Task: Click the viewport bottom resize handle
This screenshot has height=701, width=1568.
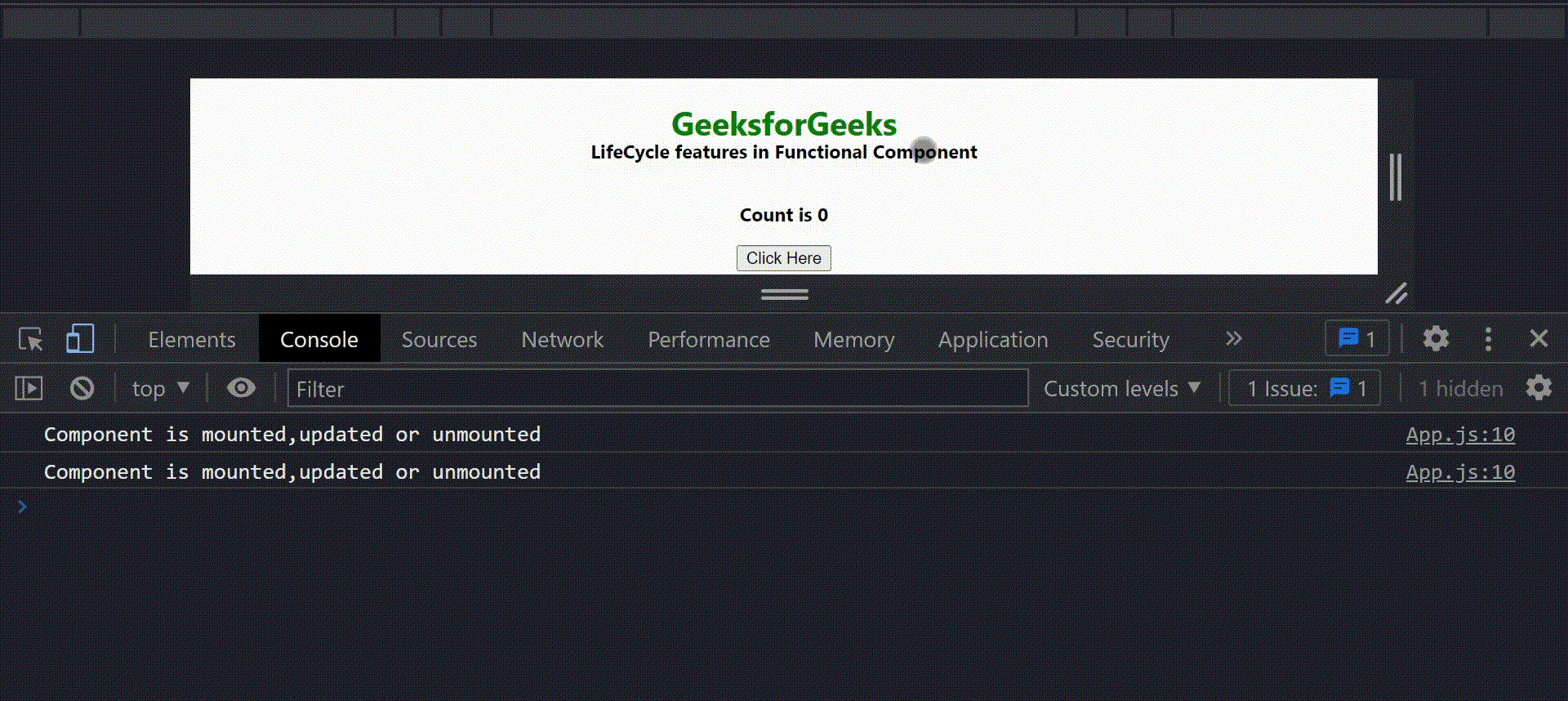Action: [x=784, y=294]
